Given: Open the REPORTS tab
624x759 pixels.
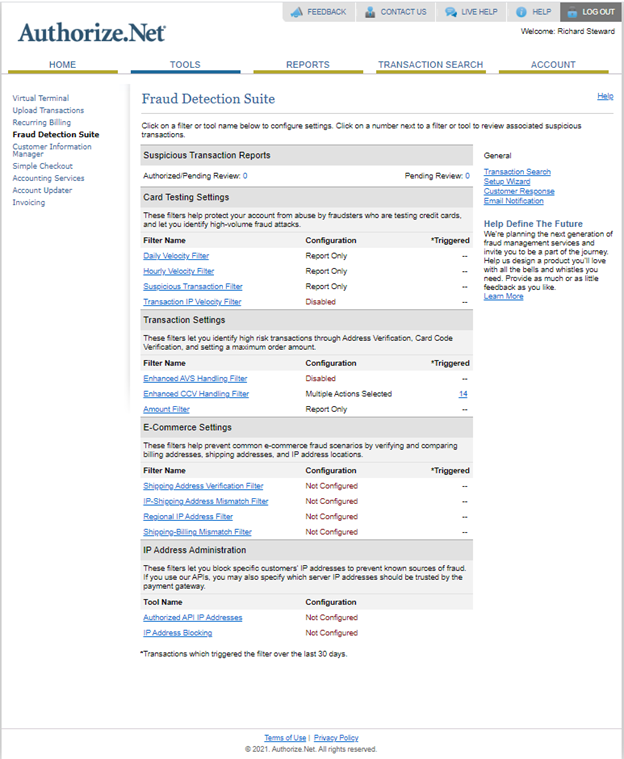Looking at the screenshot, I should coord(308,65).
